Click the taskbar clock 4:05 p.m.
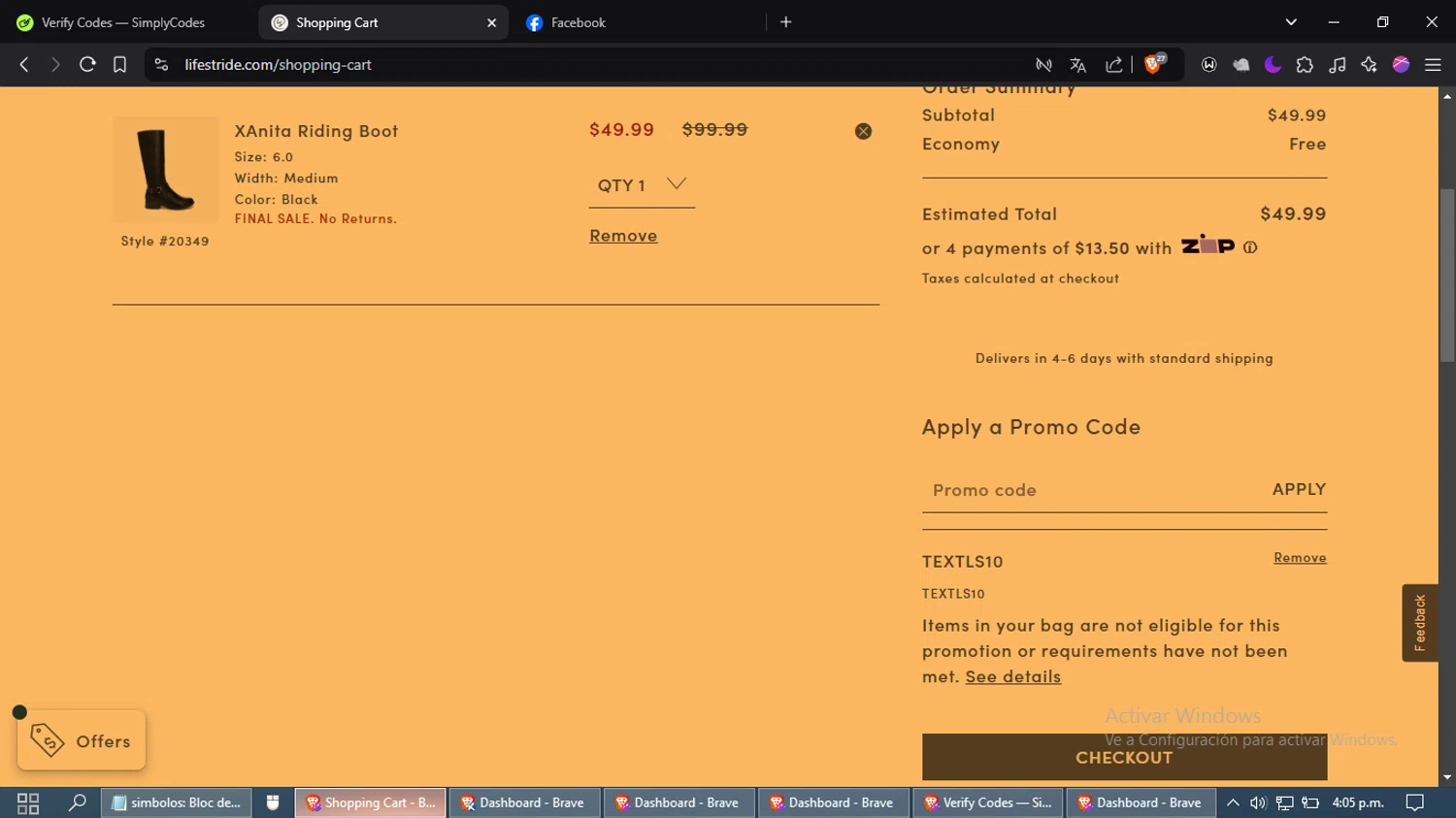Image resolution: width=1456 pixels, height=818 pixels. point(1358,802)
